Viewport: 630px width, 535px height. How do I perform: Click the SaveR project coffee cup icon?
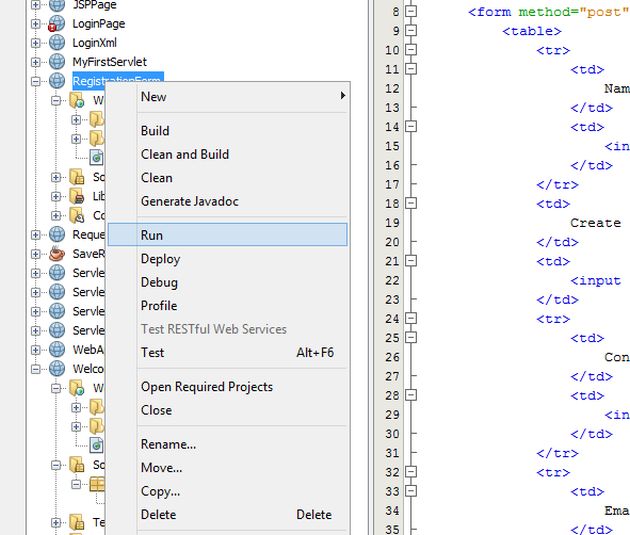coord(57,253)
